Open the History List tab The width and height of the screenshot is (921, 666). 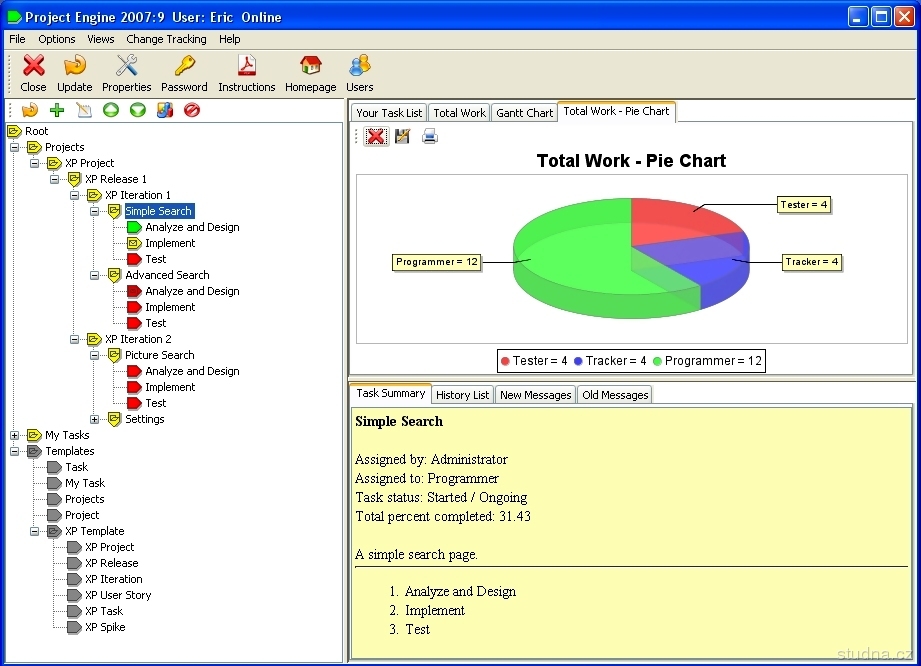[x=462, y=395]
